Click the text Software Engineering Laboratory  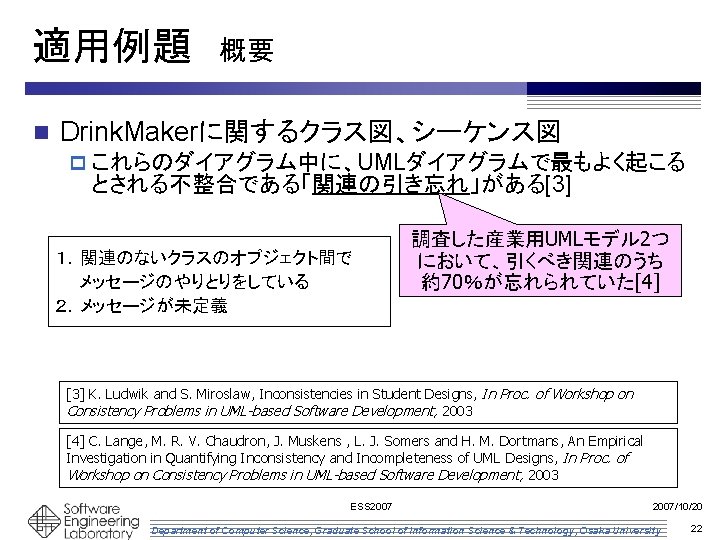pos(101,521)
